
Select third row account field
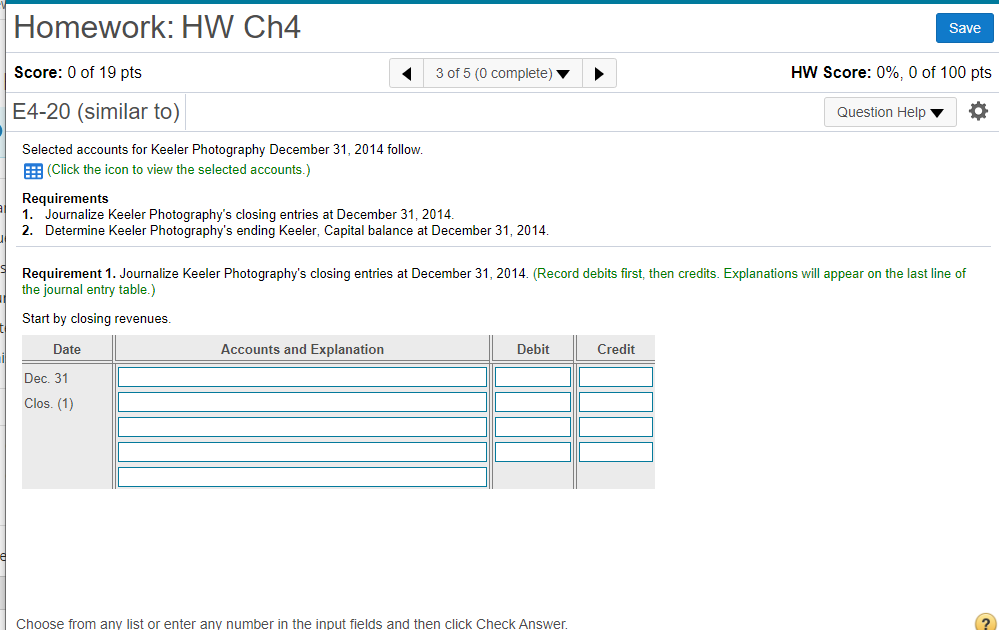click(302, 427)
